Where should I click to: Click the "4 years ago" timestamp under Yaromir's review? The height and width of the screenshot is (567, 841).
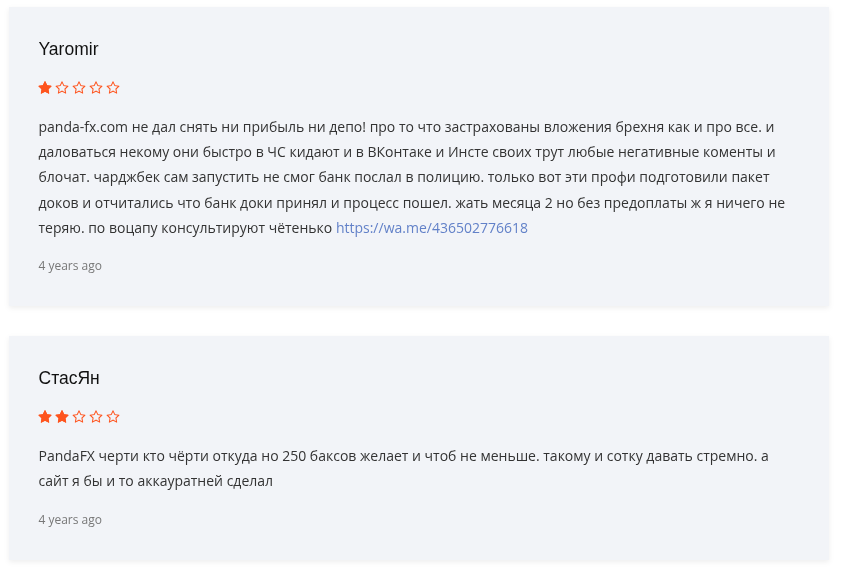point(70,266)
